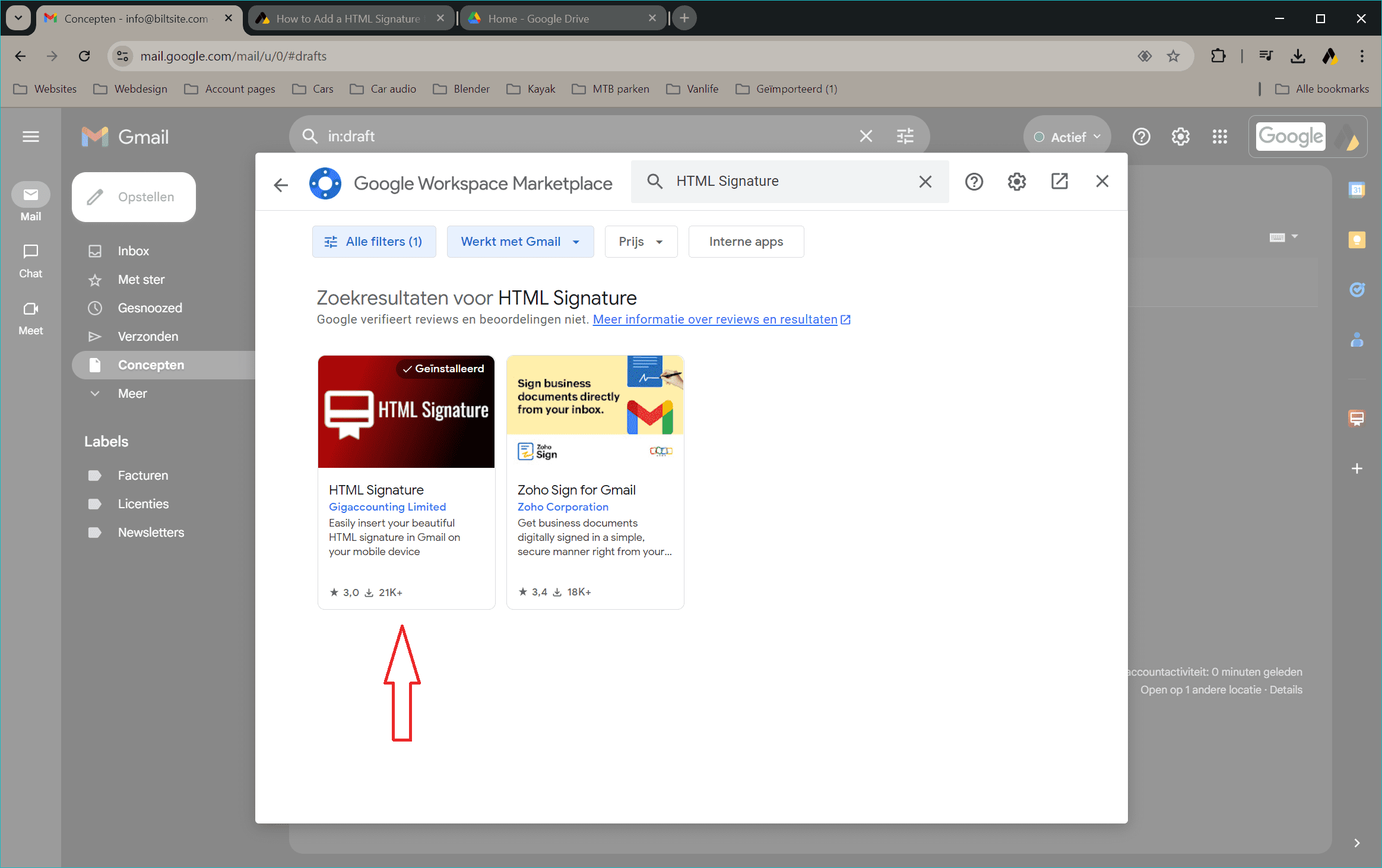Open the Google account avatar
Viewport: 1382px width, 868px height.
pos(1347,137)
